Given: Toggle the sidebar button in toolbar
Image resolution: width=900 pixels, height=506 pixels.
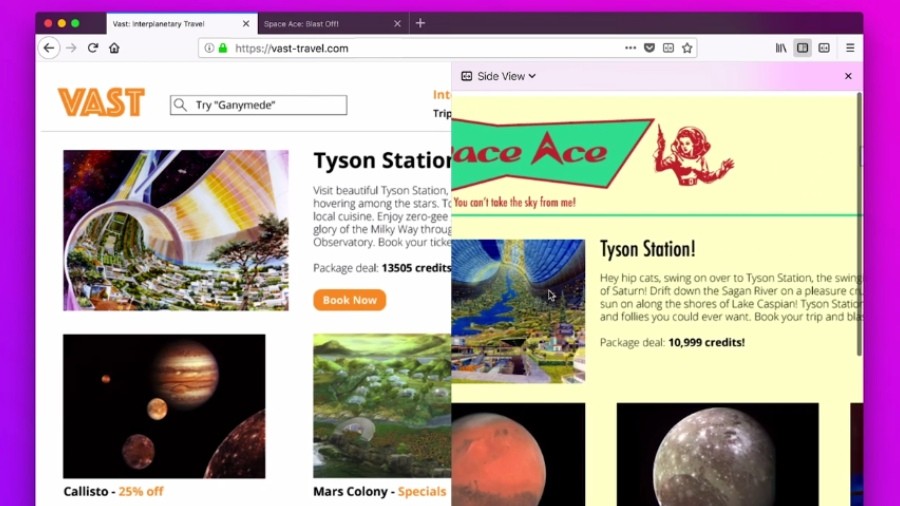Looking at the screenshot, I should click(x=802, y=48).
